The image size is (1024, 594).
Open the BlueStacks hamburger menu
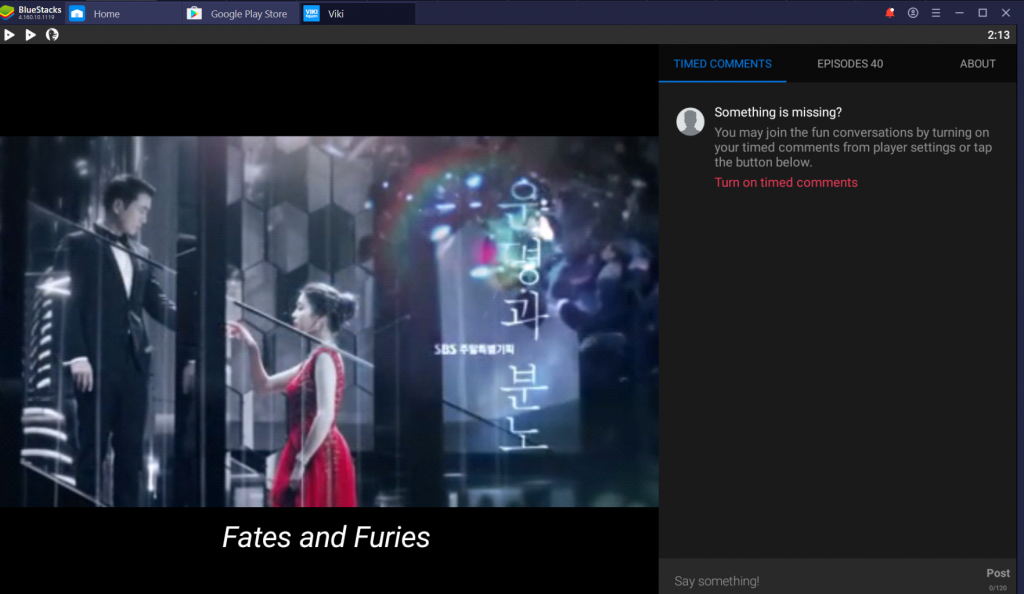coord(936,12)
